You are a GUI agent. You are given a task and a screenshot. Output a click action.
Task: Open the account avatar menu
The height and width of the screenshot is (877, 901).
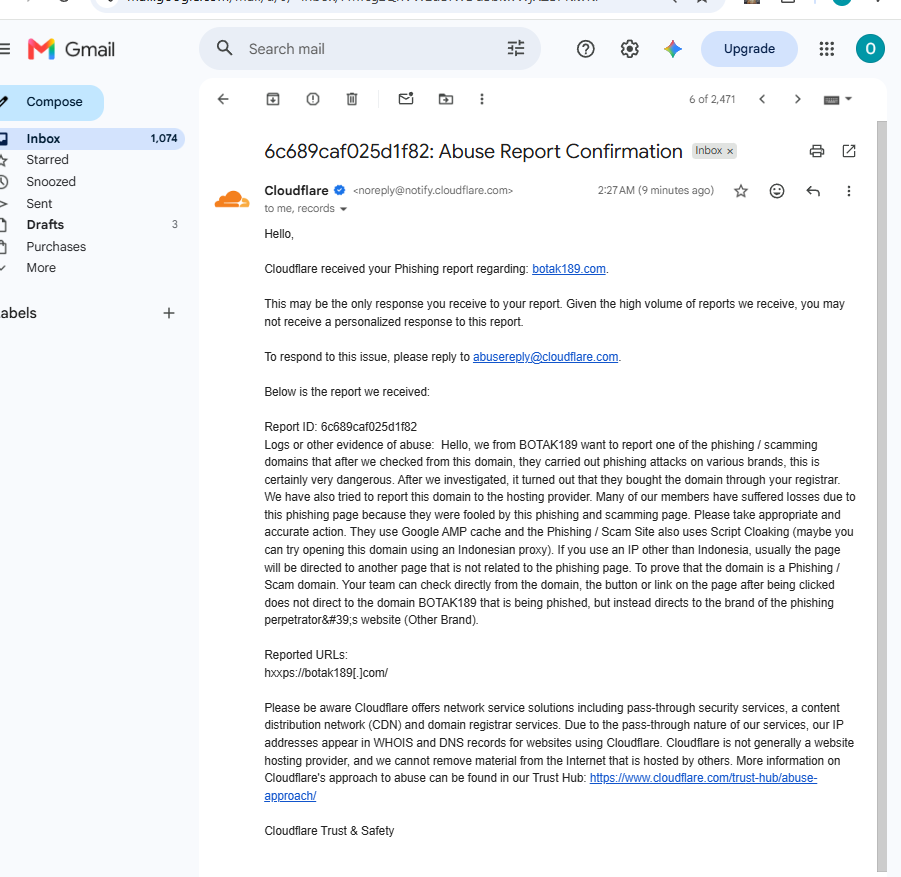tap(870, 49)
